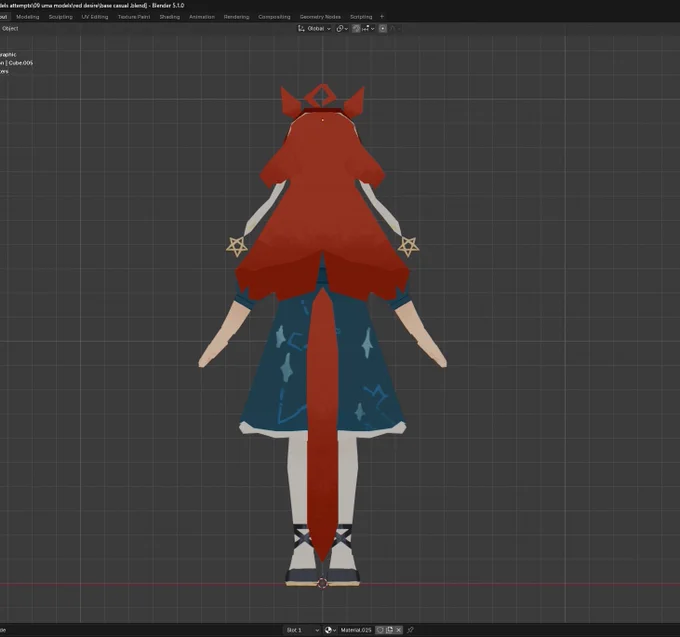Browse materials with the sphere icon
This screenshot has width=680, height=637.
tap(330, 630)
